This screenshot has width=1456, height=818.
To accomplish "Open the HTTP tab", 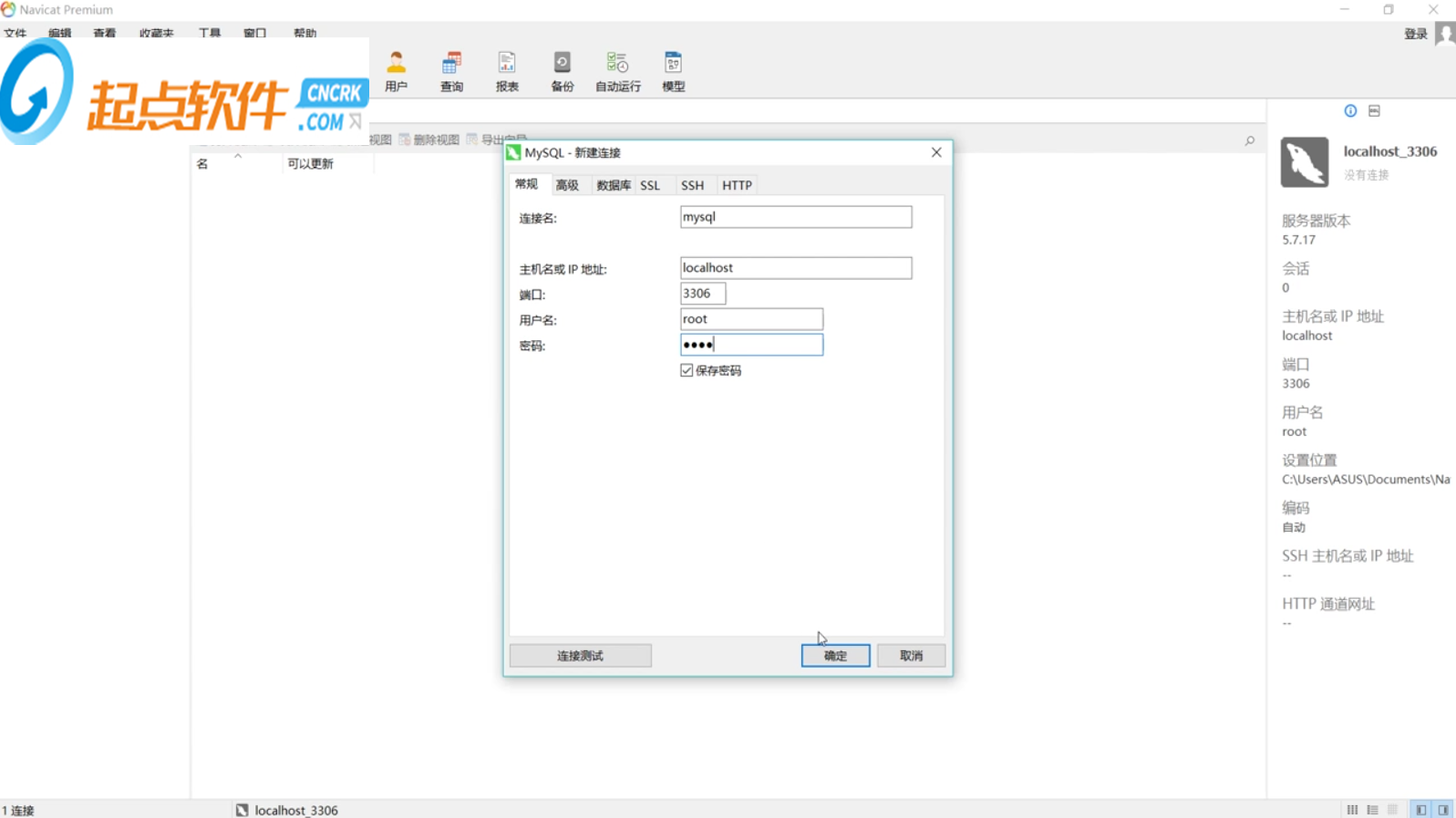I will tap(737, 185).
